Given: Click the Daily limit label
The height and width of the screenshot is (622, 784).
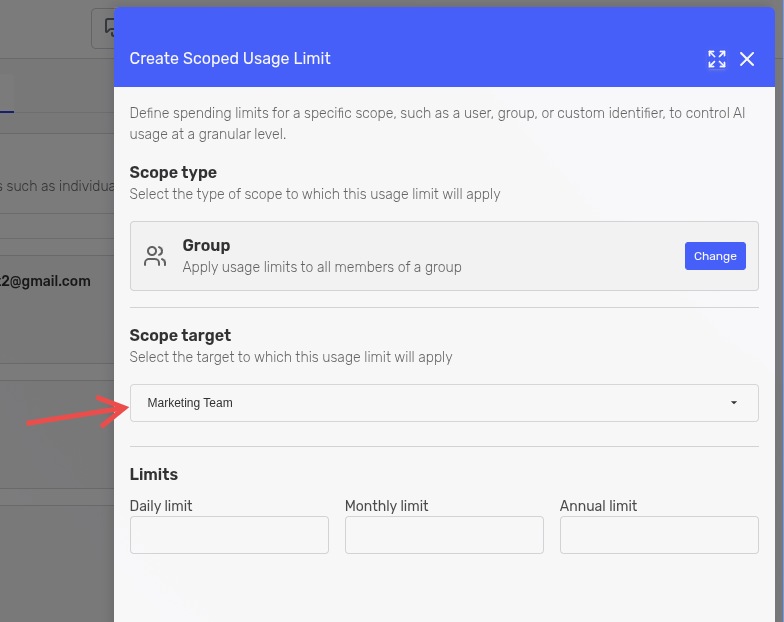Looking at the screenshot, I should pyautogui.click(x=161, y=506).
